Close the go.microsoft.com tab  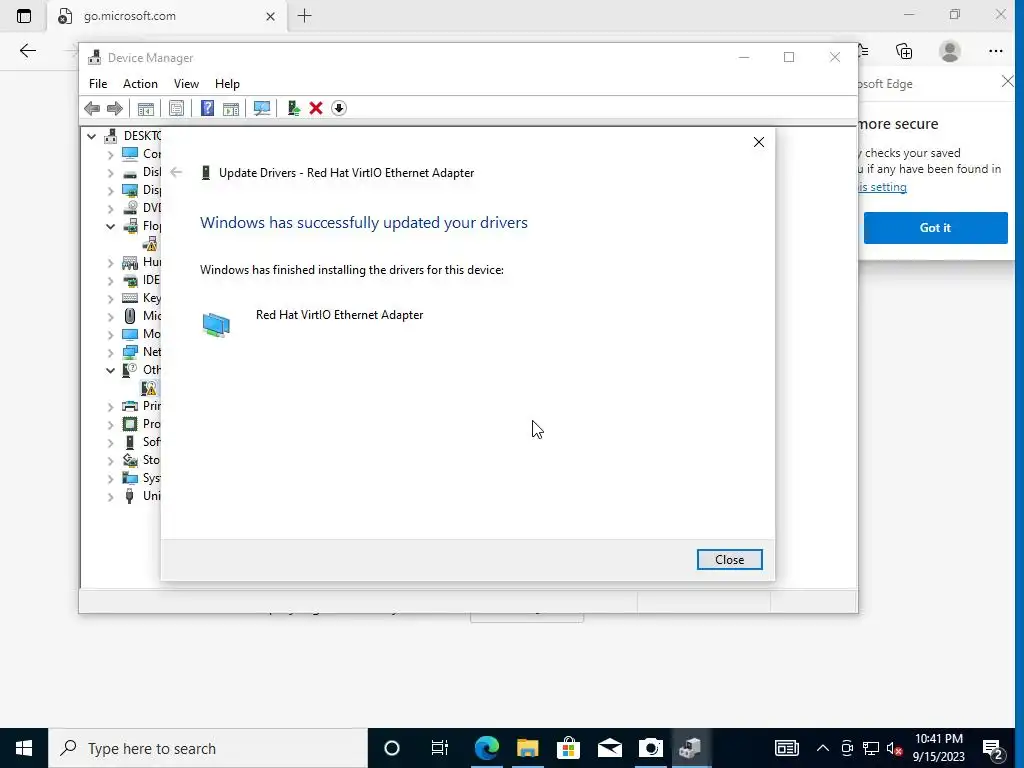pyautogui.click(x=270, y=16)
